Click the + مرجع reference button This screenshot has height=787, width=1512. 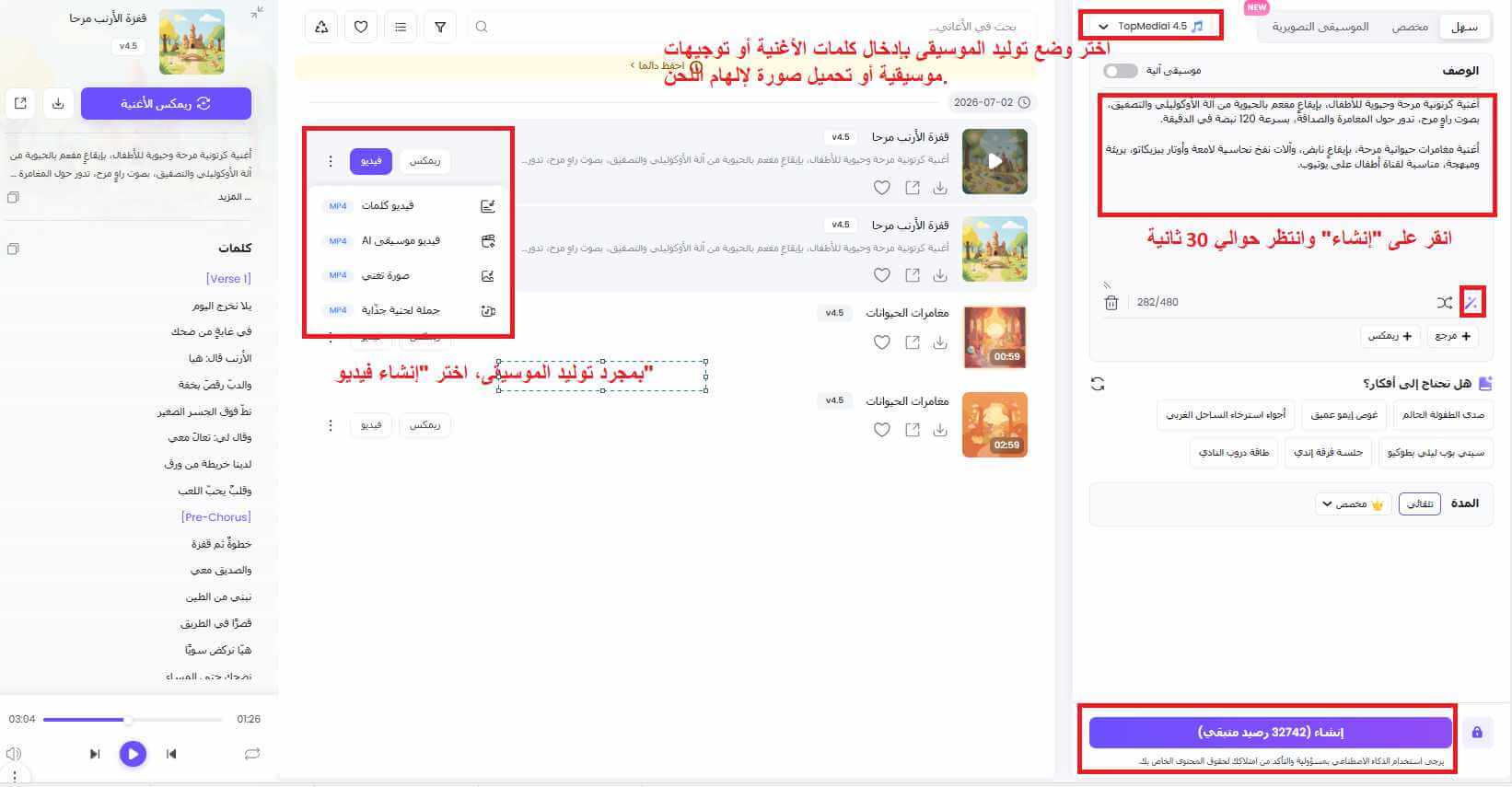(x=1453, y=336)
